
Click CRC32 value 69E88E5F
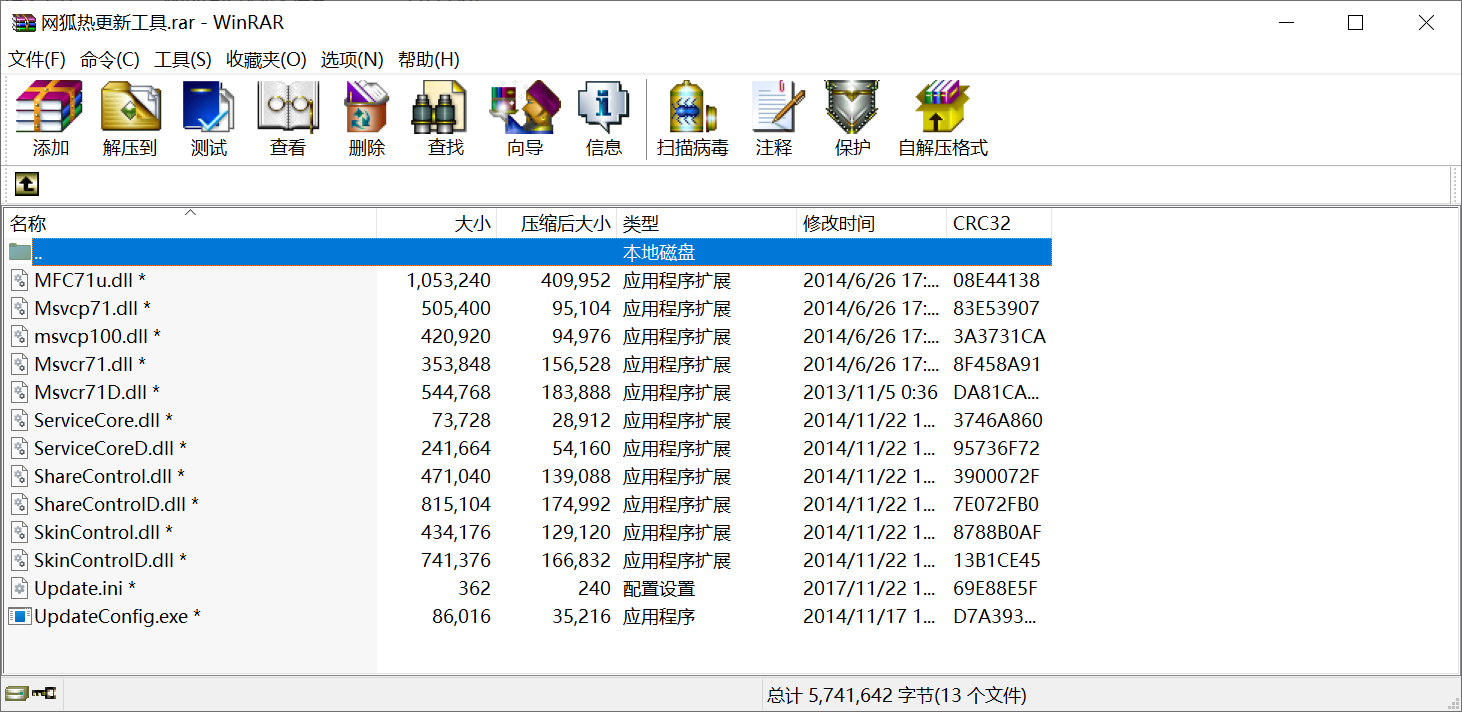pyautogui.click(x=996, y=588)
